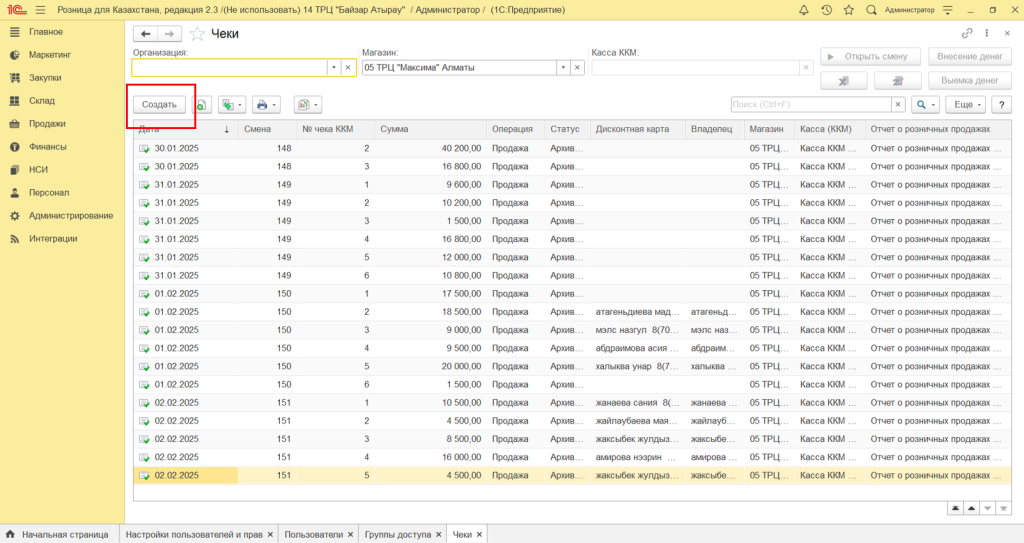Image resolution: width=1024 pixels, height=543 pixels.
Task: Select the row with sum 17 500,00
Action: tap(572, 294)
